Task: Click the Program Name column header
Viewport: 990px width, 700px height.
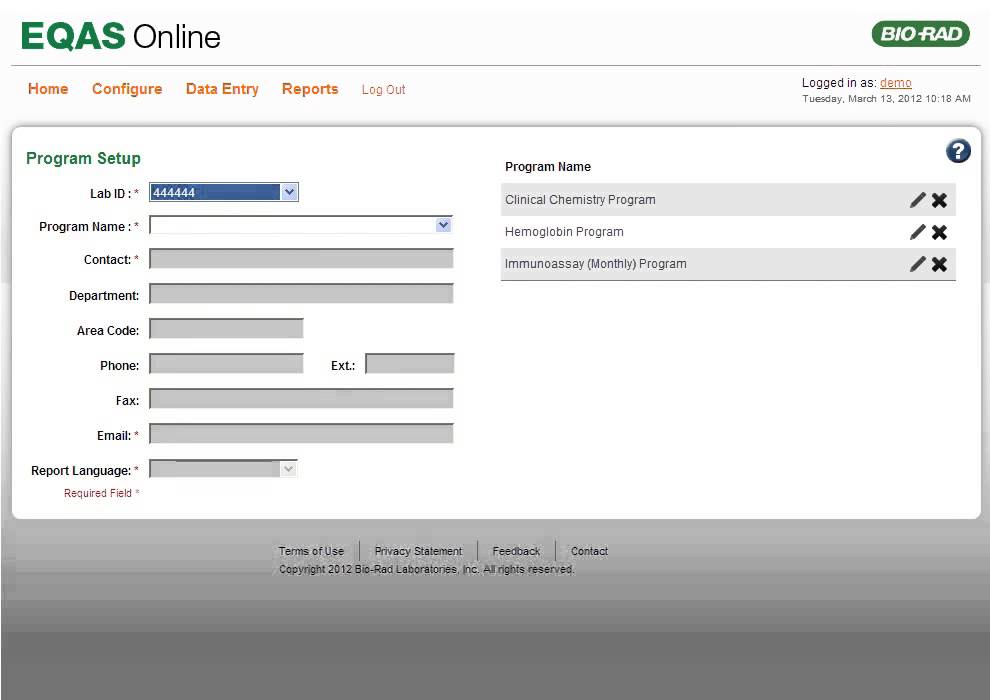Action: click(548, 167)
